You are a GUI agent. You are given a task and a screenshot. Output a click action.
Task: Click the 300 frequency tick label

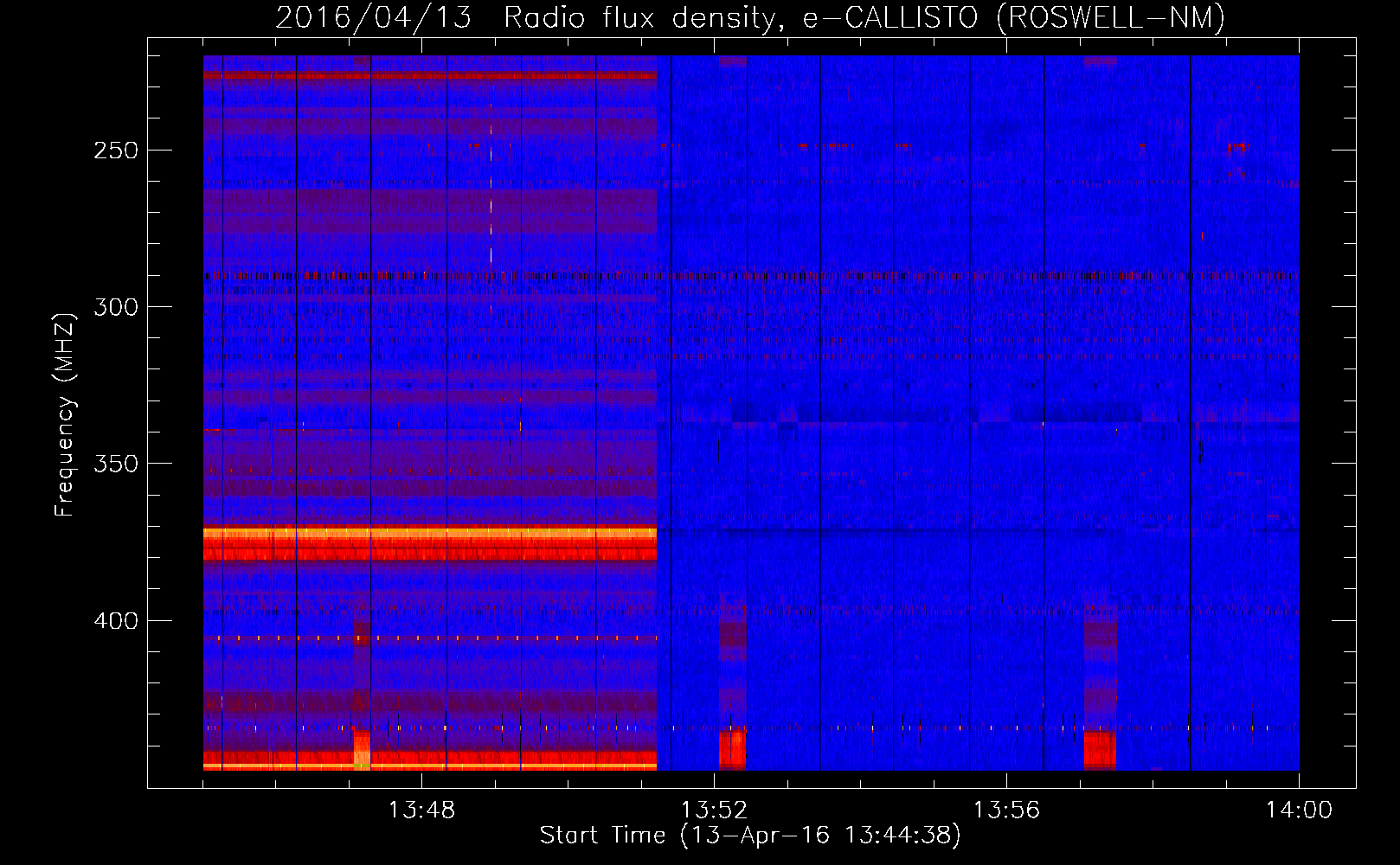pyautogui.click(x=116, y=307)
